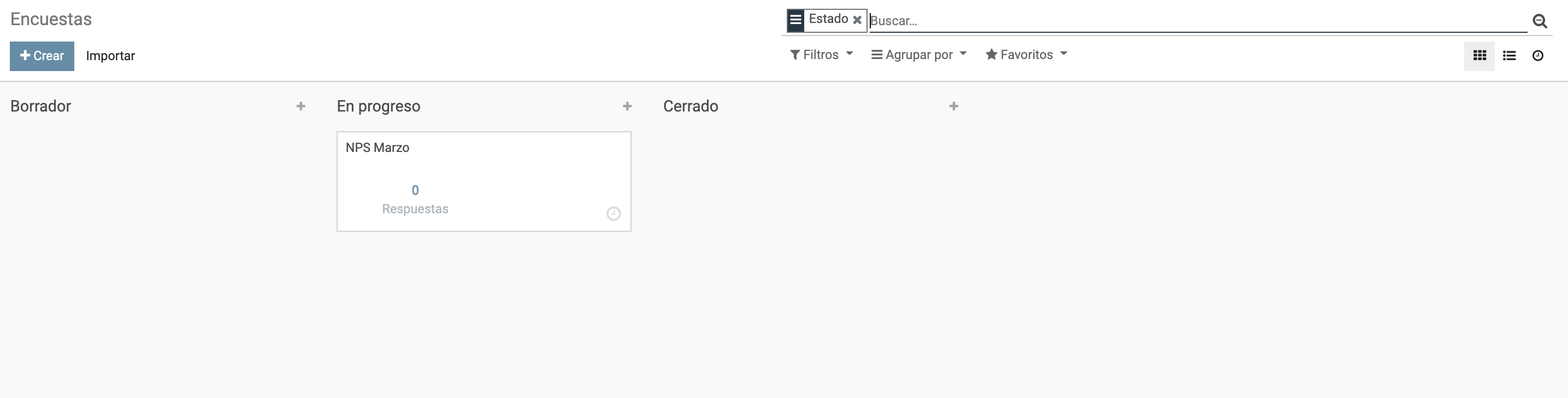Image resolution: width=1568 pixels, height=398 pixels.
Task: Add a quick card in Borrador column
Action: click(300, 106)
